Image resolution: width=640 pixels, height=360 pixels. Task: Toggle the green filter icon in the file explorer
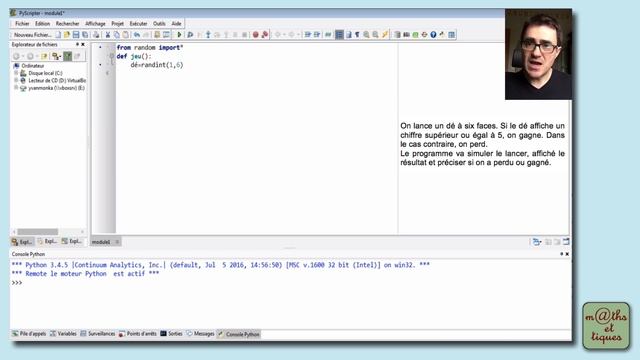coord(67,56)
